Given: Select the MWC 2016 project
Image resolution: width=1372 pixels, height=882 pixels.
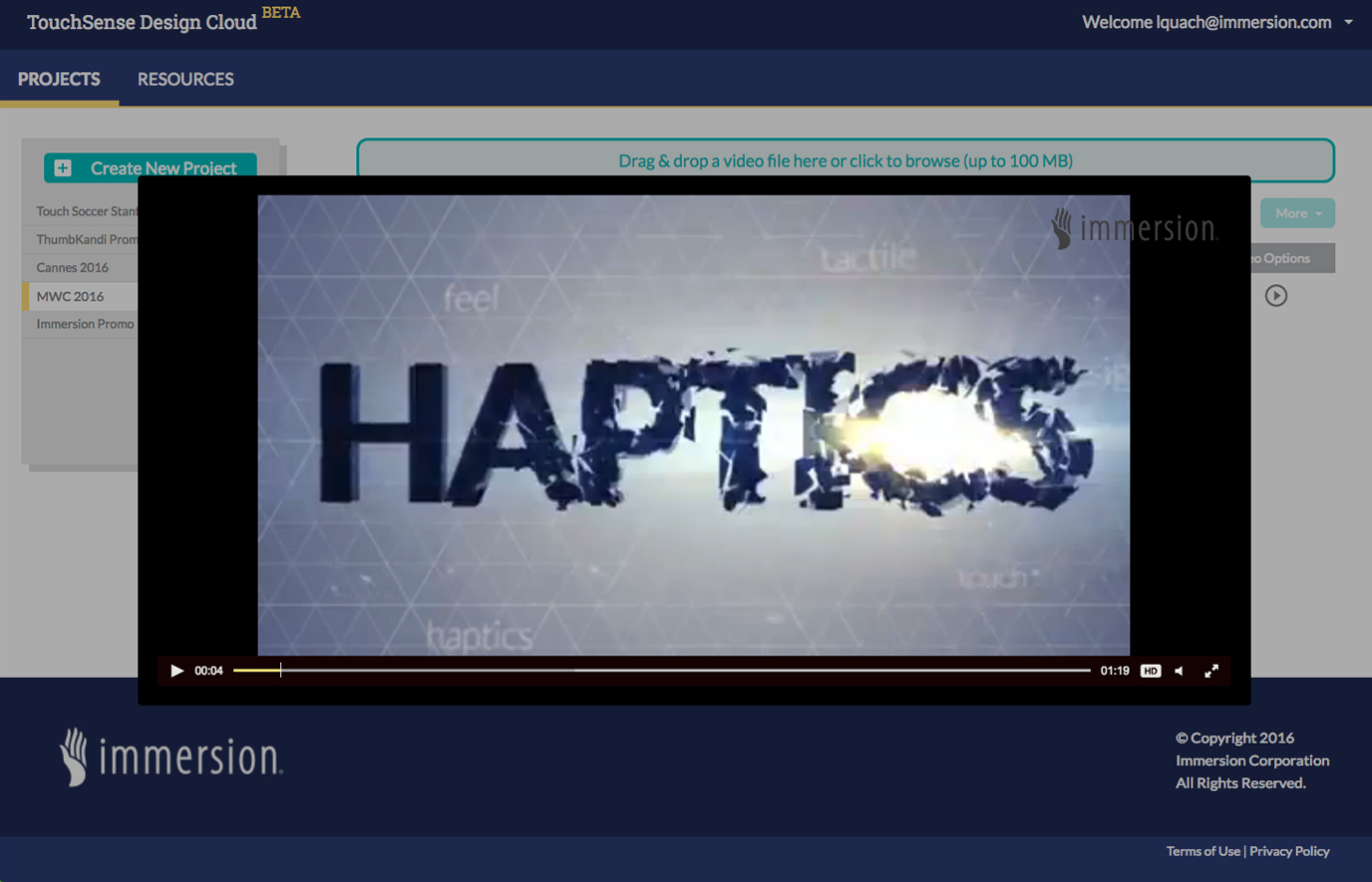Looking at the screenshot, I should point(71,296).
